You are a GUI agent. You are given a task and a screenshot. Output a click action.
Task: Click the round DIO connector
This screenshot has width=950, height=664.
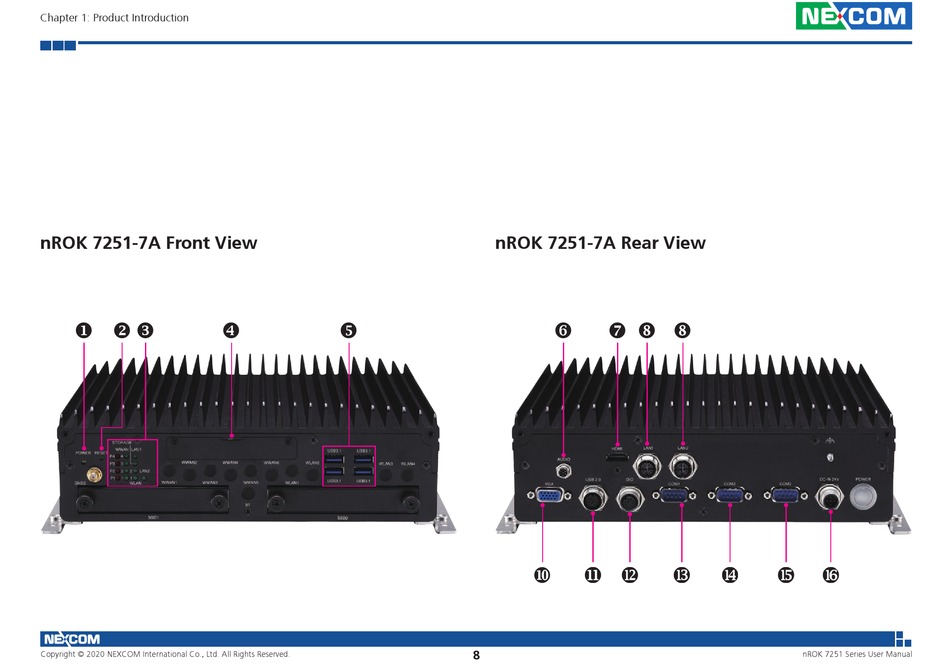[629, 499]
